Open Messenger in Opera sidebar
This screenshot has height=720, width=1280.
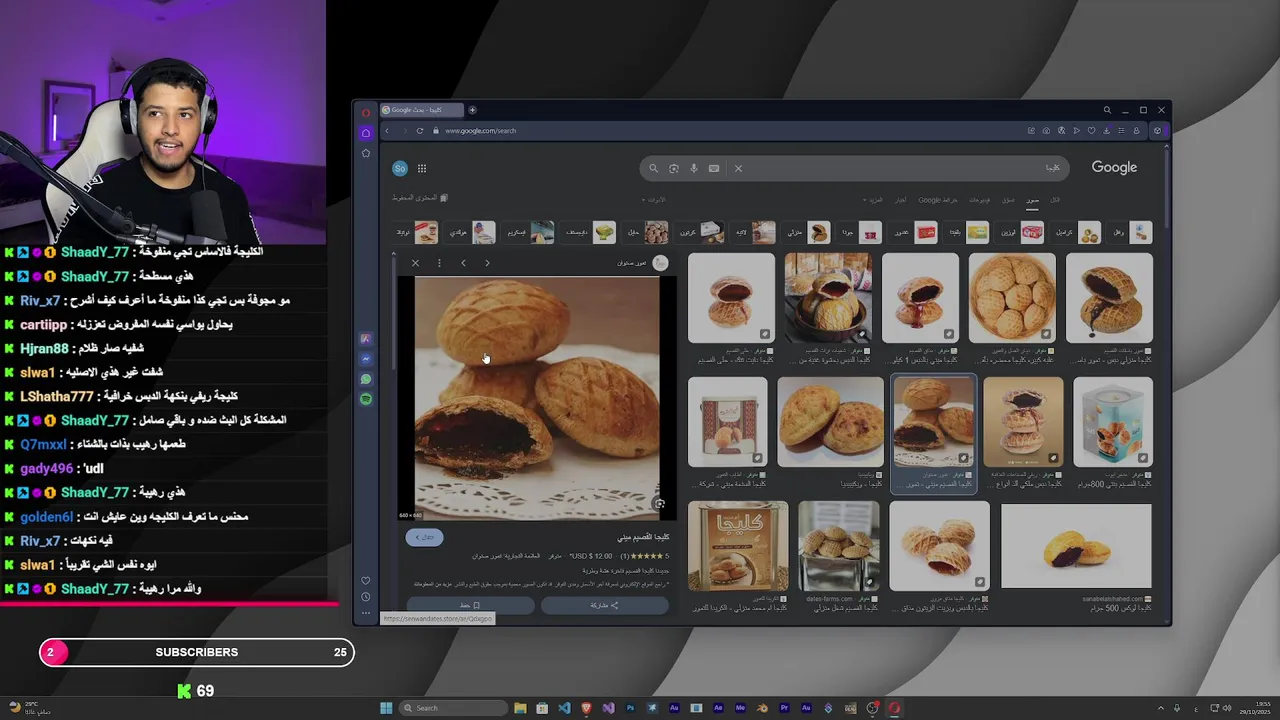366,359
